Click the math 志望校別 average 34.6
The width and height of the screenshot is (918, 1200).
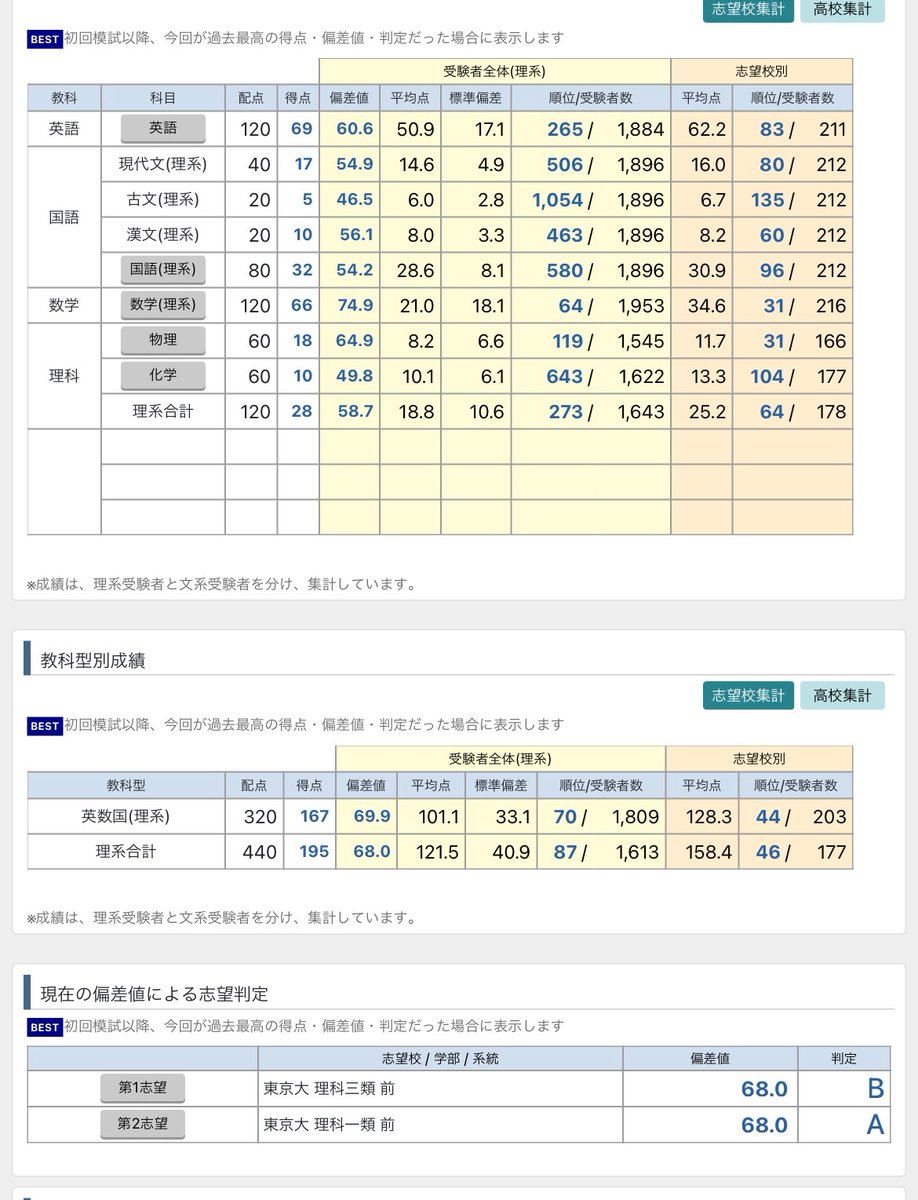click(706, 305)
